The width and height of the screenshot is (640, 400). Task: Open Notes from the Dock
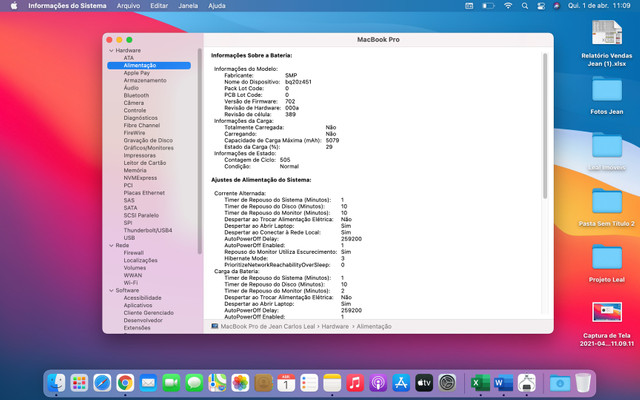[x=332, y=383]
